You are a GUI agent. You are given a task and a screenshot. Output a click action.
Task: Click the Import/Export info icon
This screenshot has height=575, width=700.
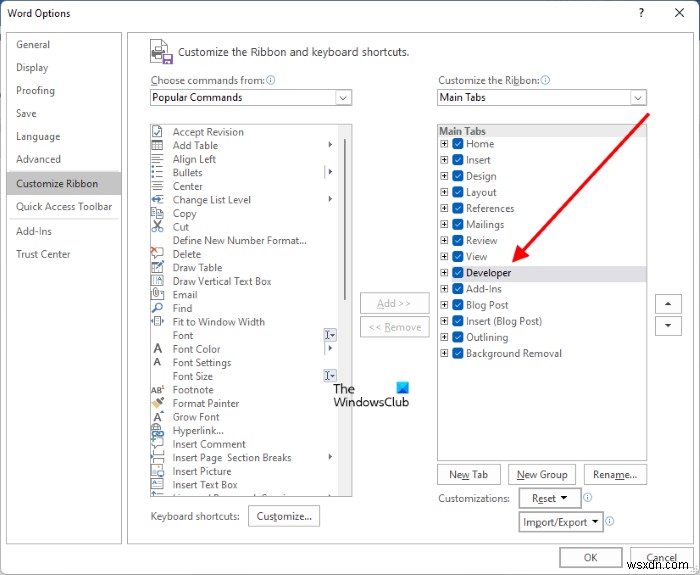[609, 521]
